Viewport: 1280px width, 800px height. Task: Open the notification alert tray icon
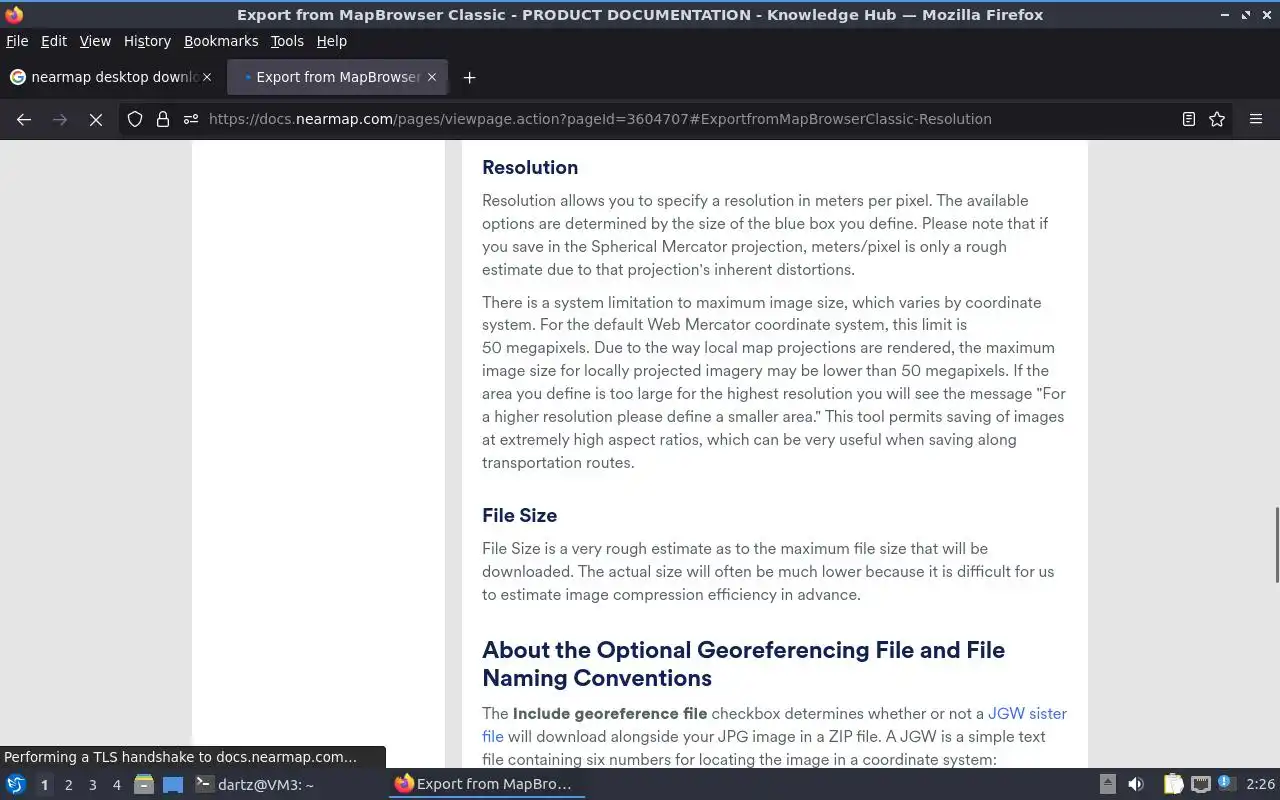pos(1227,784)
